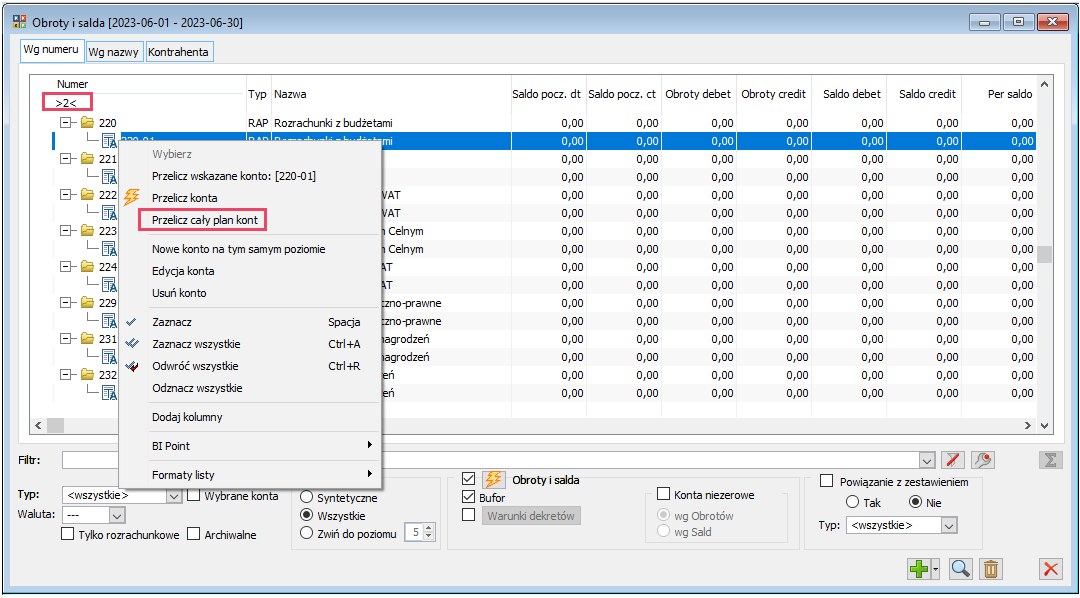Collapse the tree node 222

point(66,195)
